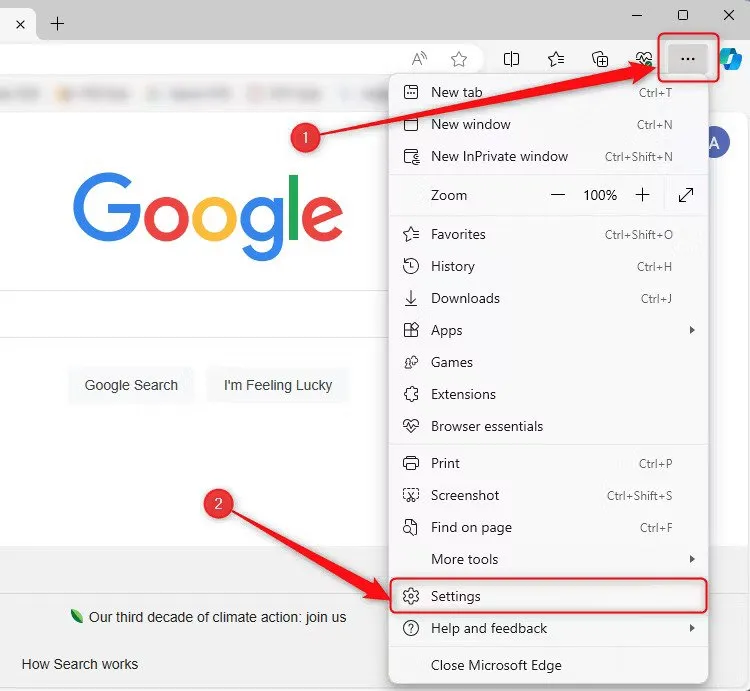Expand the More tools submenu
The height and width of the screenshot is (691, 750).
click(548, 559)
